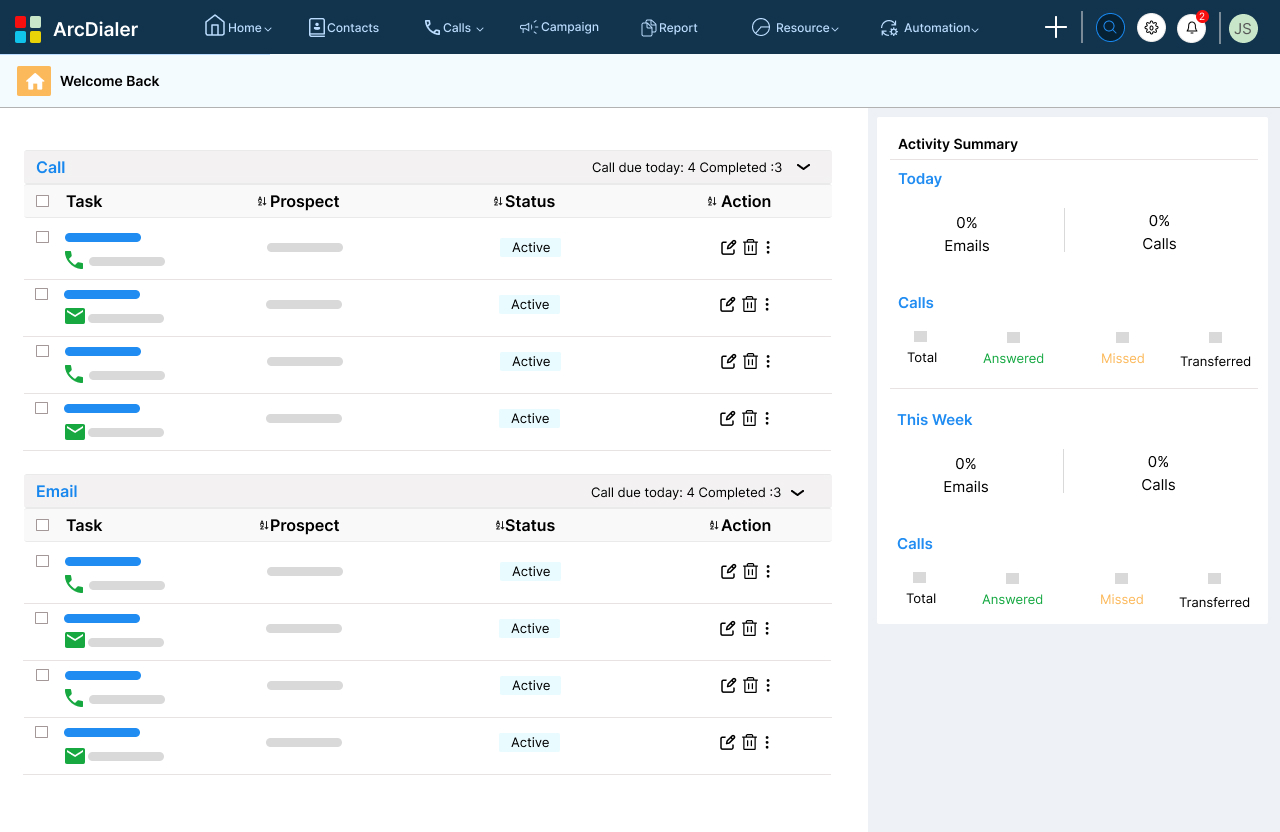The image size is (1280, 832).
Task: Click the Active status badge on a Call task
Action: coord(530,247)
